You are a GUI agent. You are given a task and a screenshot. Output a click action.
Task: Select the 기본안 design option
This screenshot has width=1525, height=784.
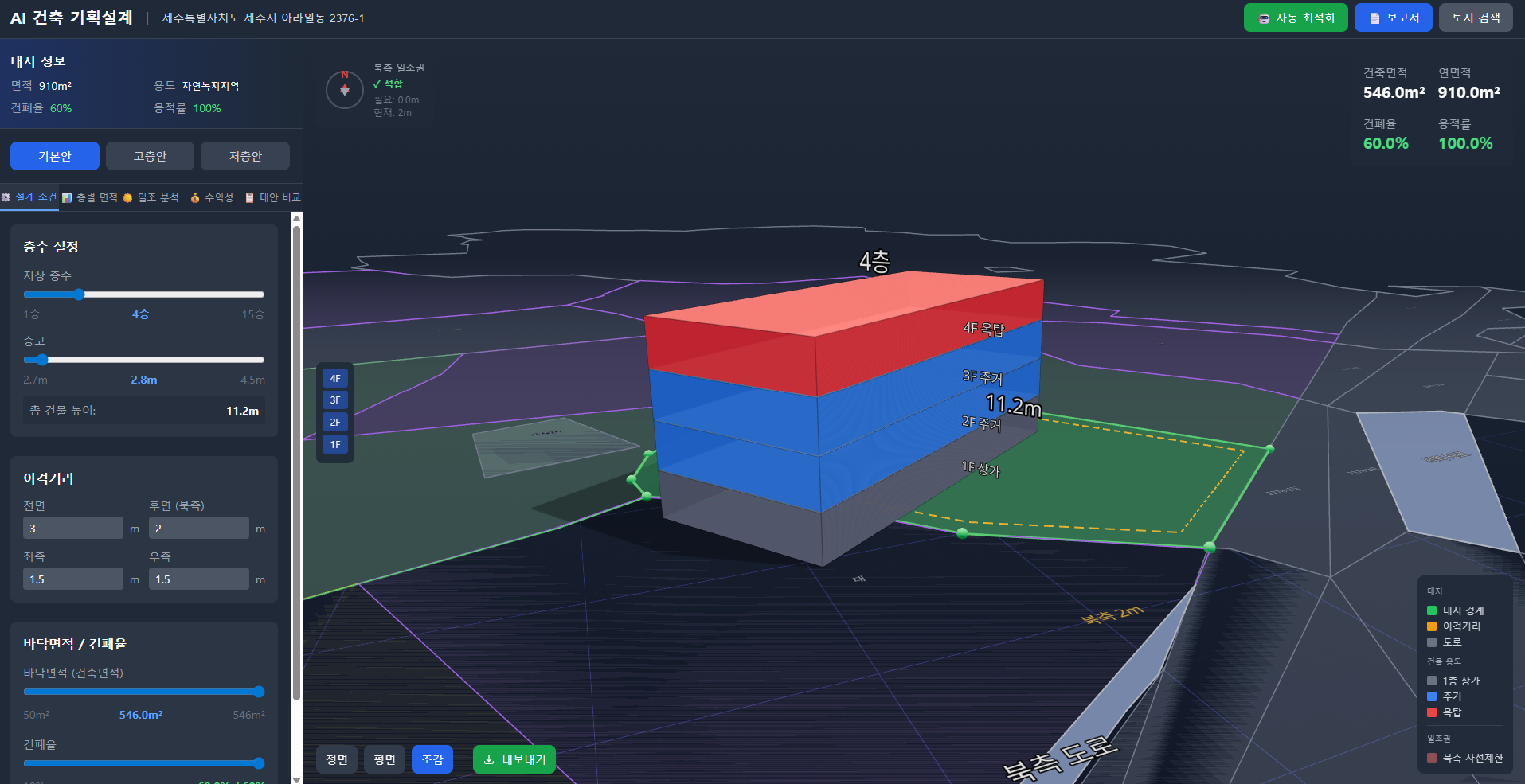(55, 156)
